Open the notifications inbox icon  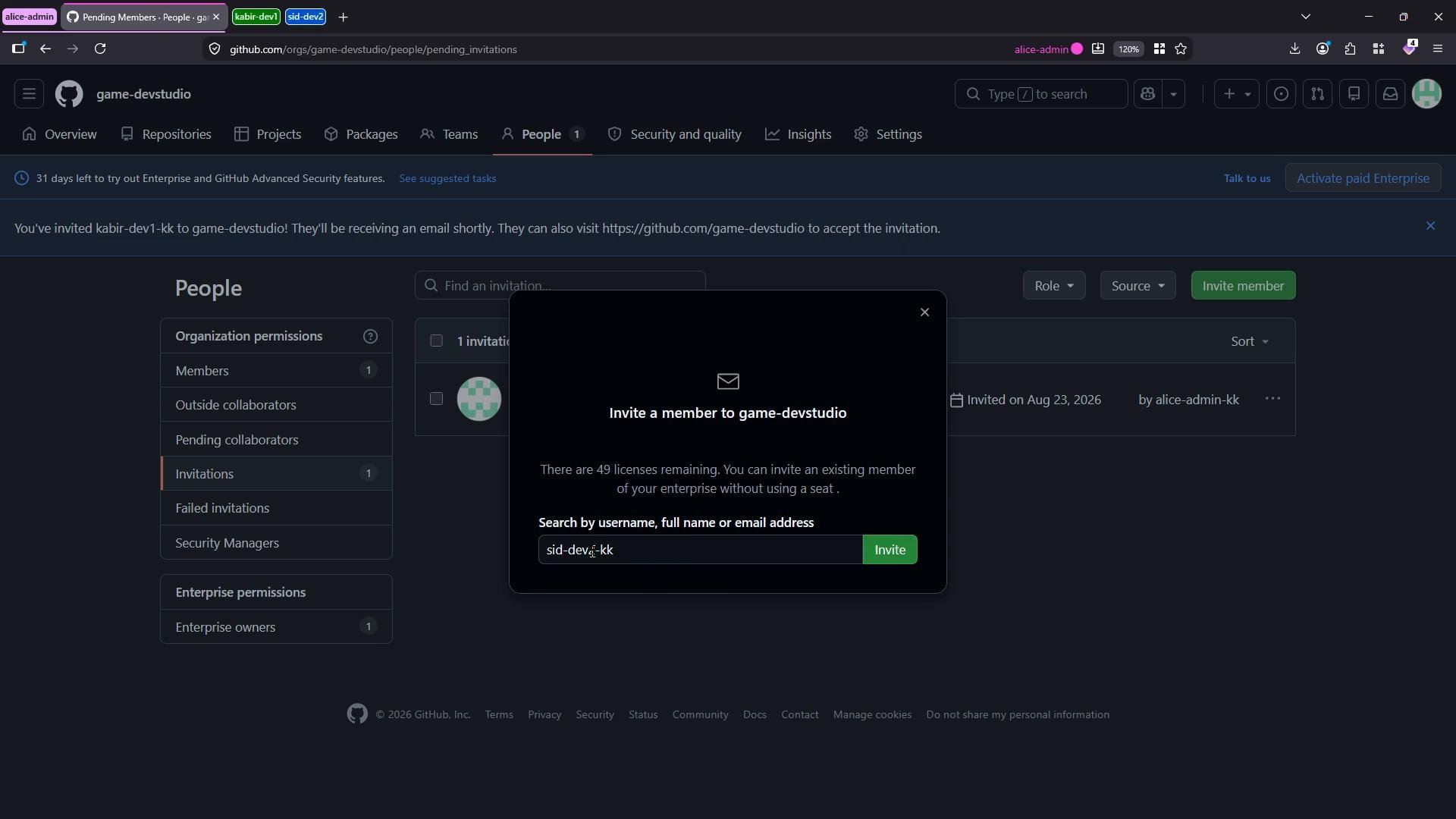pyautogui.click(x=1390, y=94)
